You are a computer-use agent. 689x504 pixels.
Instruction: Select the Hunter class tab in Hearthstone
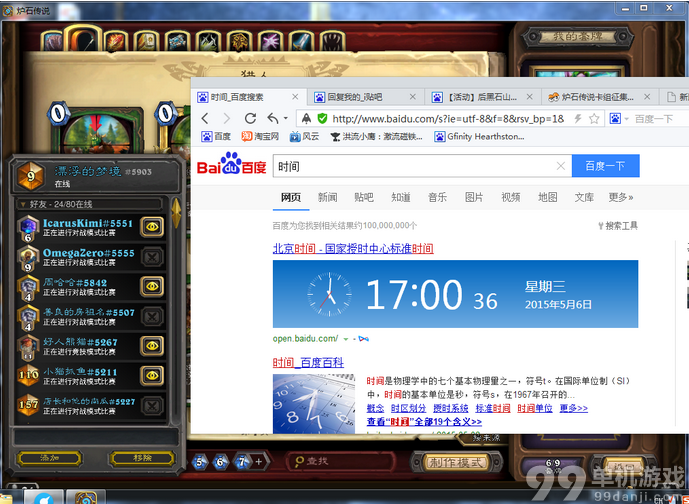83,39
